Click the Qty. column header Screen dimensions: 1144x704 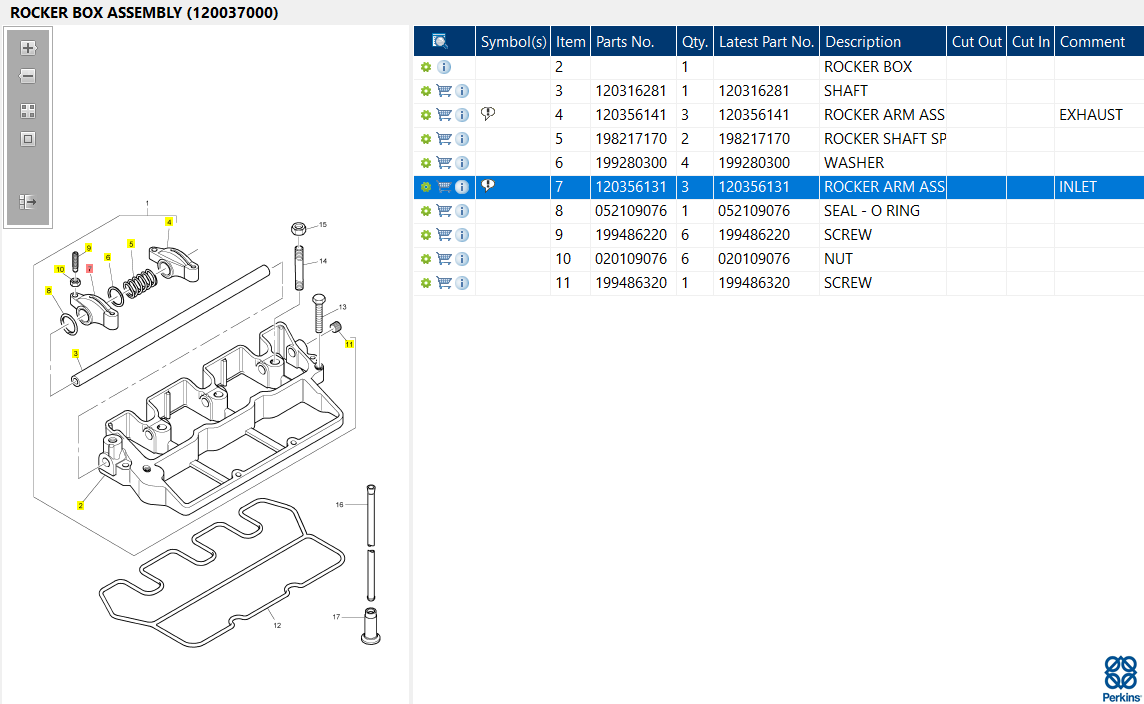coord(694,42)
